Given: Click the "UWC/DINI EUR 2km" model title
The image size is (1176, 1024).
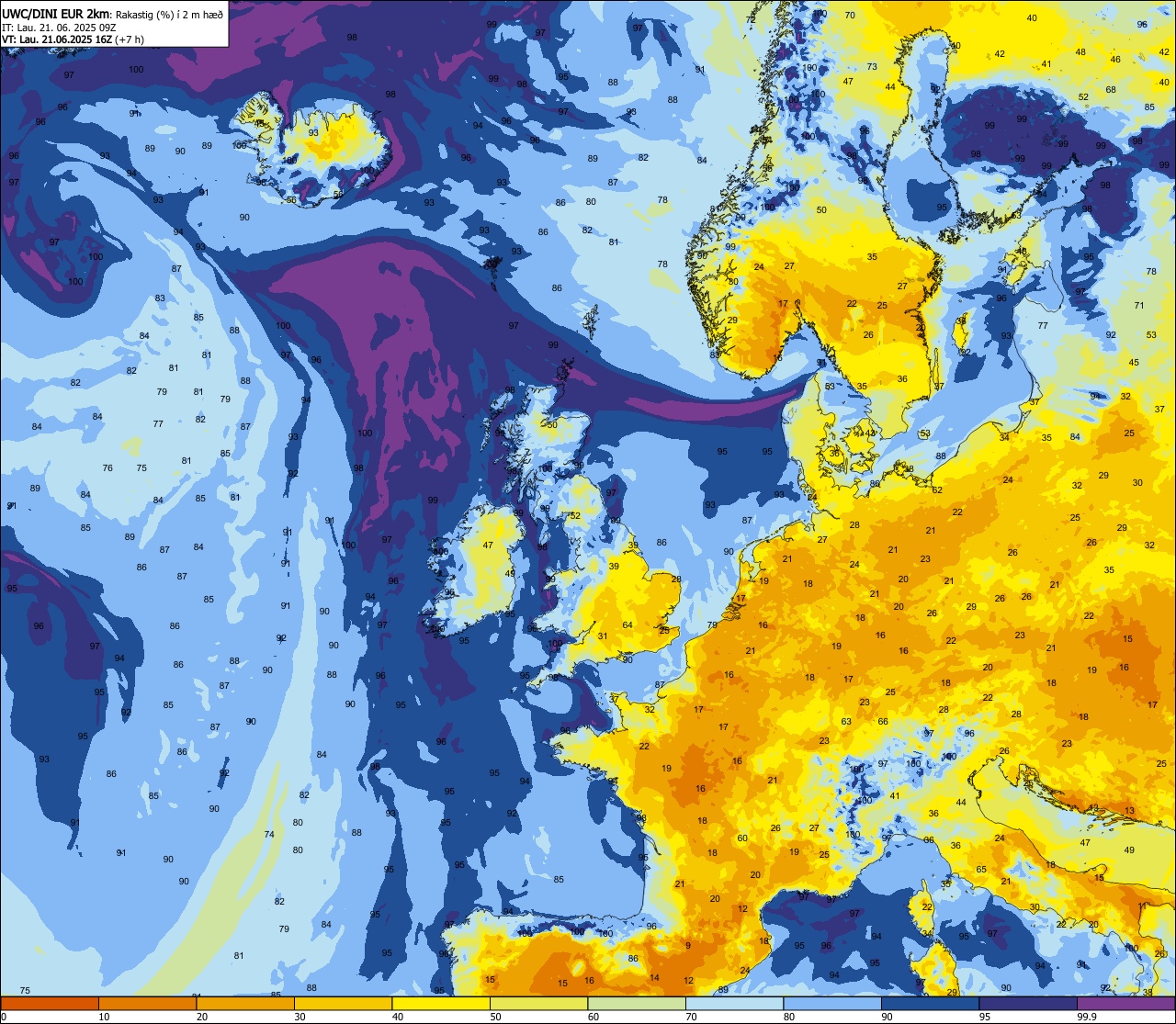Looking at the screenshot, I should (x=55, y=14).
